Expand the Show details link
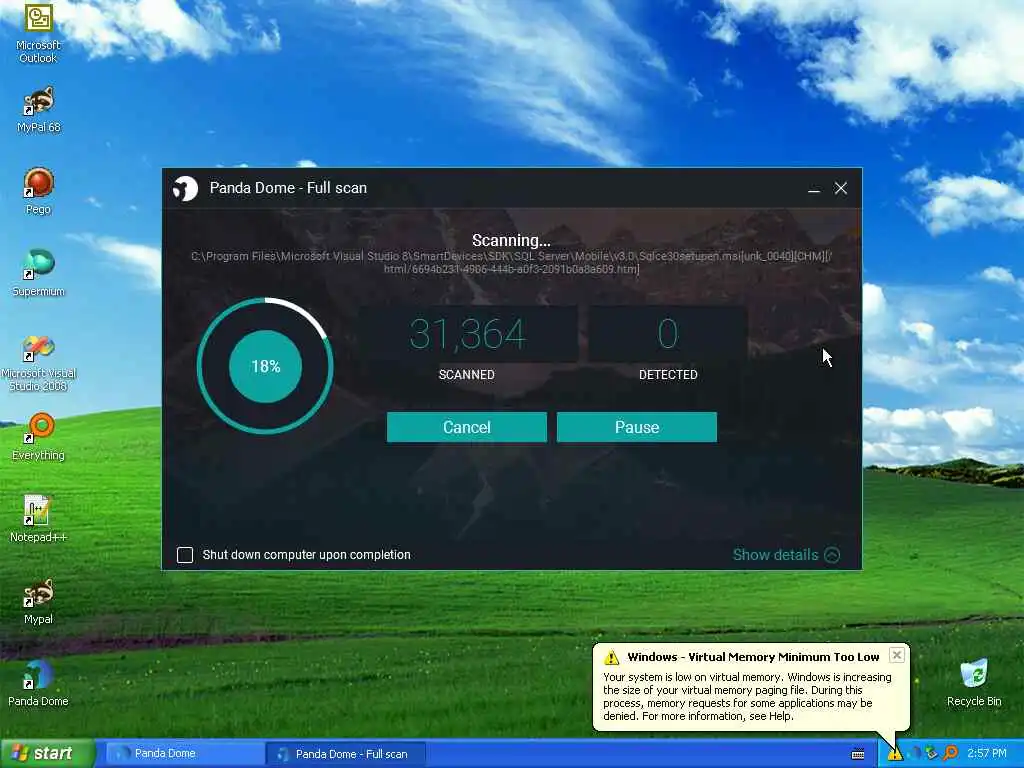This screenshot has width=1024, height=768. click(786, 555)
